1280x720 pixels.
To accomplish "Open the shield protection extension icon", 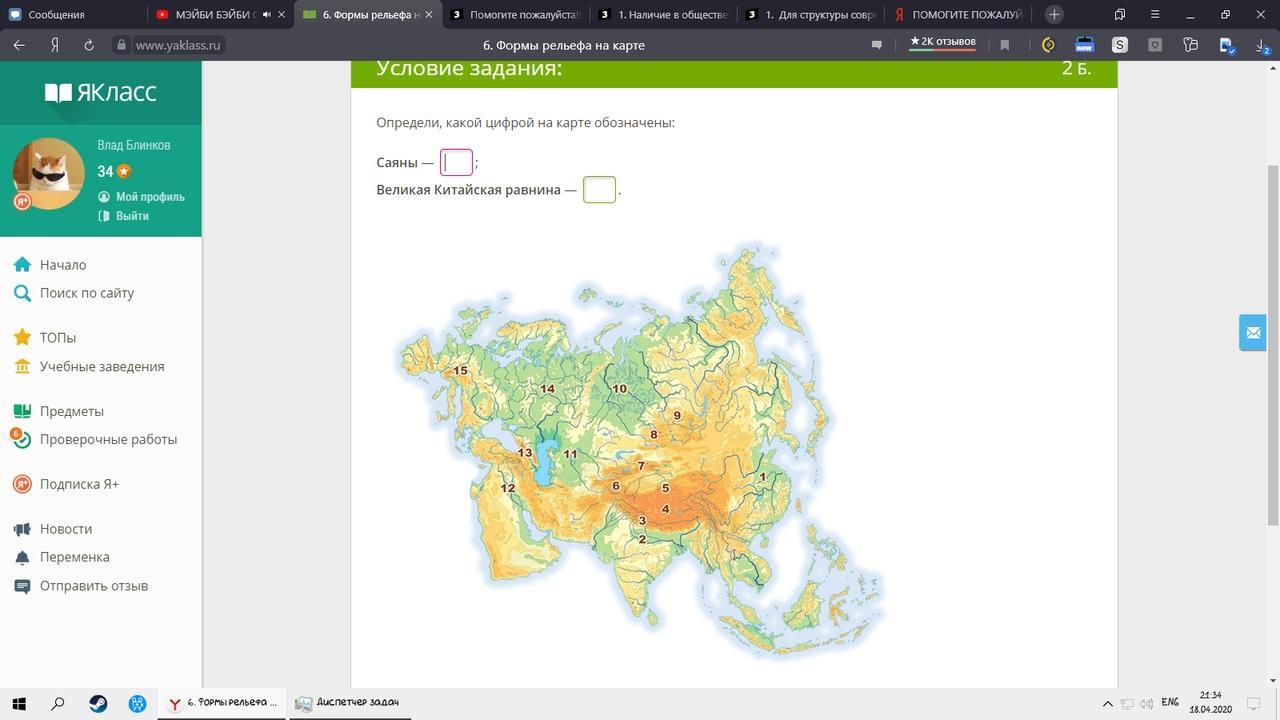I will (x=1155, y=45).
